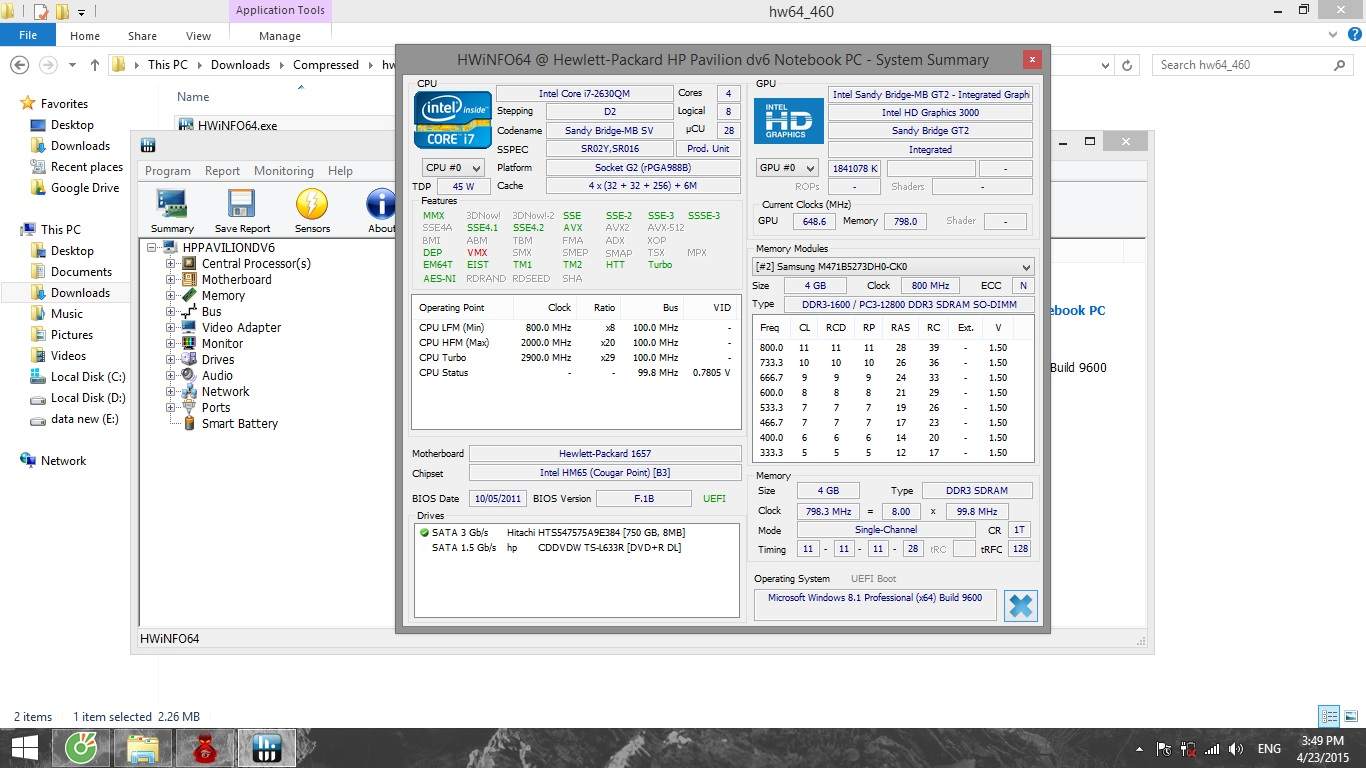Click the Explorer back arrow

[x=19, y=65]
